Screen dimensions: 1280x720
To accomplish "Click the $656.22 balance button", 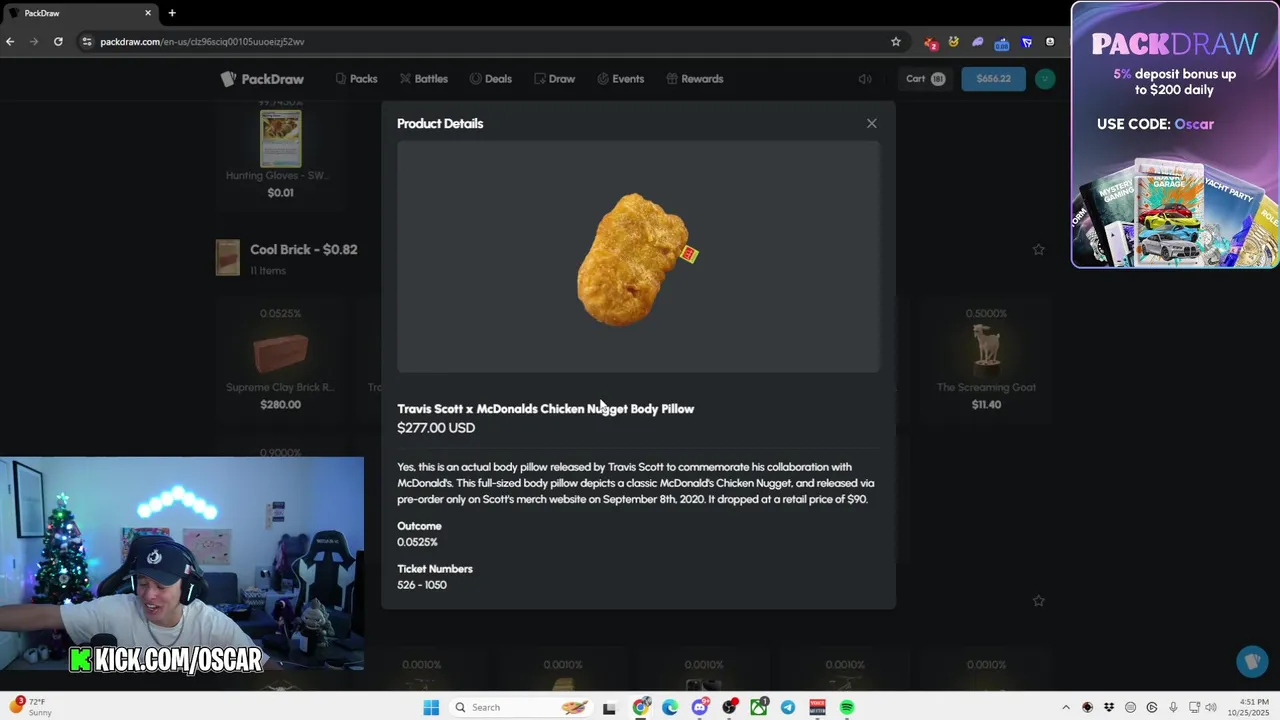I will 993,79.
